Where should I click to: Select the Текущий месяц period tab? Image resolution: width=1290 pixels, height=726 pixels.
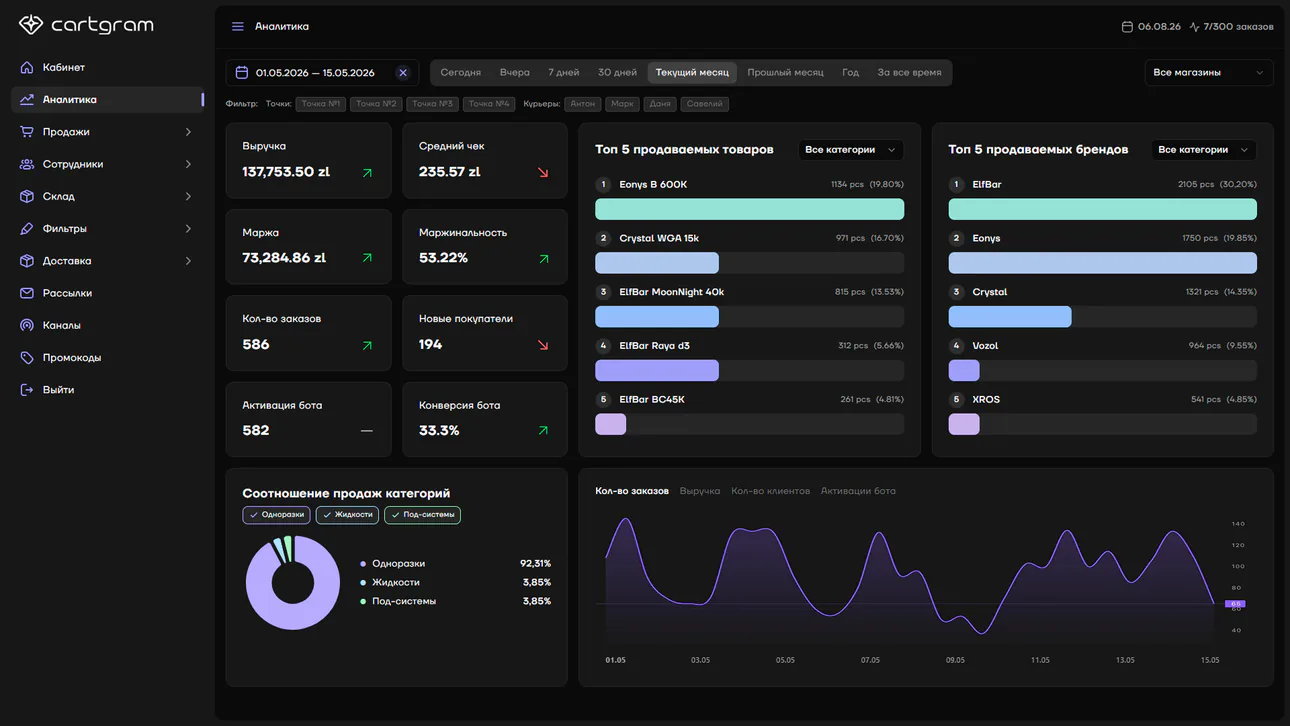pyautogui.click(x=693, y=73)
